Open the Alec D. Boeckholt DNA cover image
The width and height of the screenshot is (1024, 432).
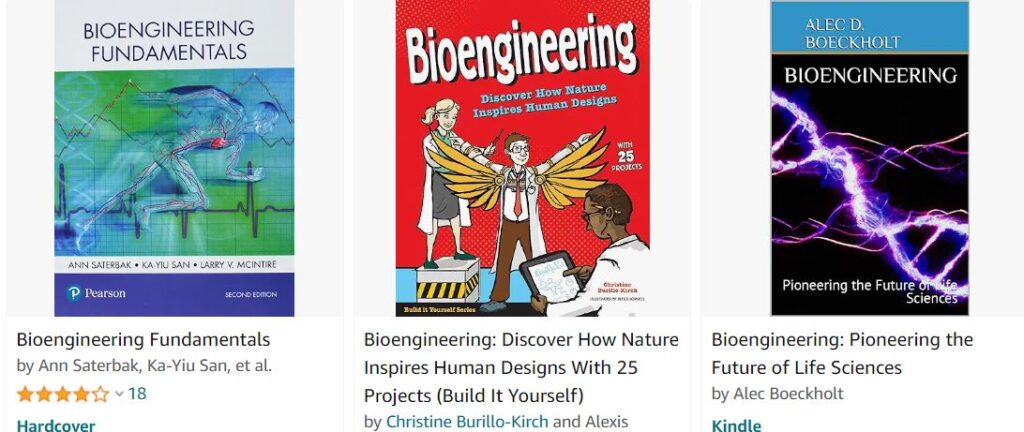(870, 158)
